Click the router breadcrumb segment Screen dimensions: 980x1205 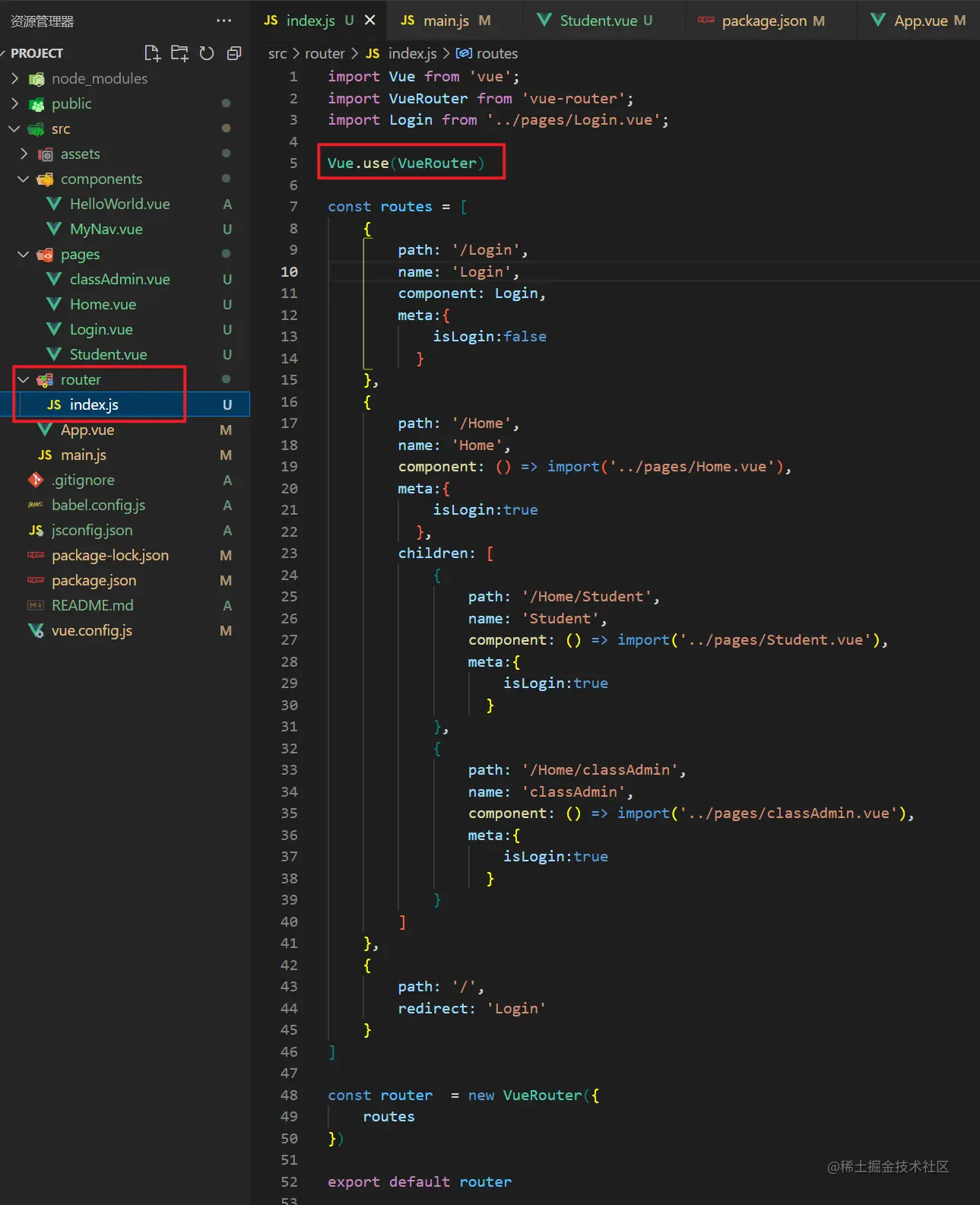[325, 53]
